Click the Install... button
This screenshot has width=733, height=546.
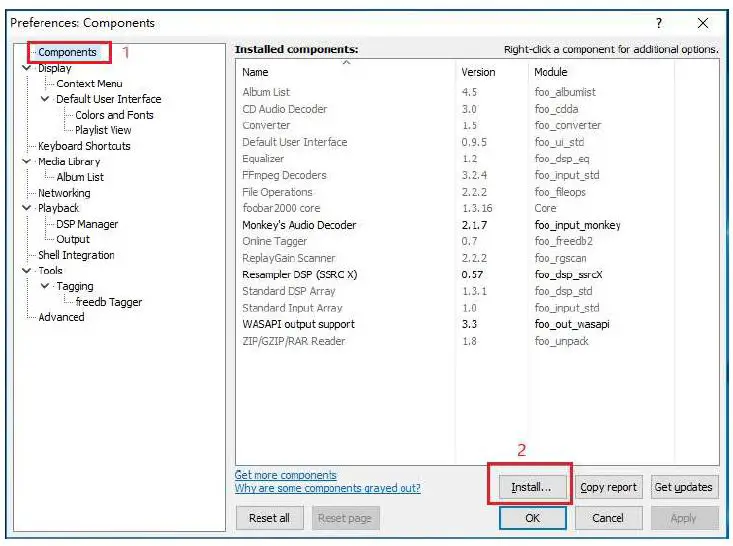pyautogui.click(x=532, y=487)
